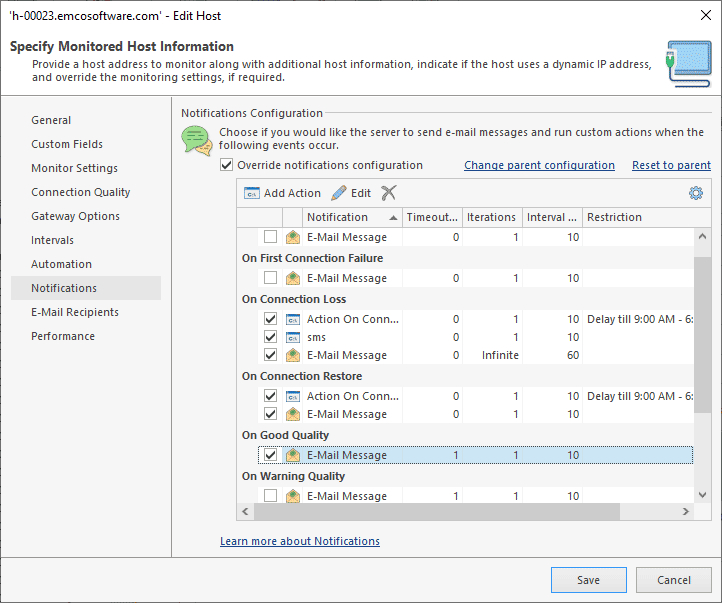Click the Add Action toolbar button
Viewport: 722px width, 603px height.
[x=282, y=193]
